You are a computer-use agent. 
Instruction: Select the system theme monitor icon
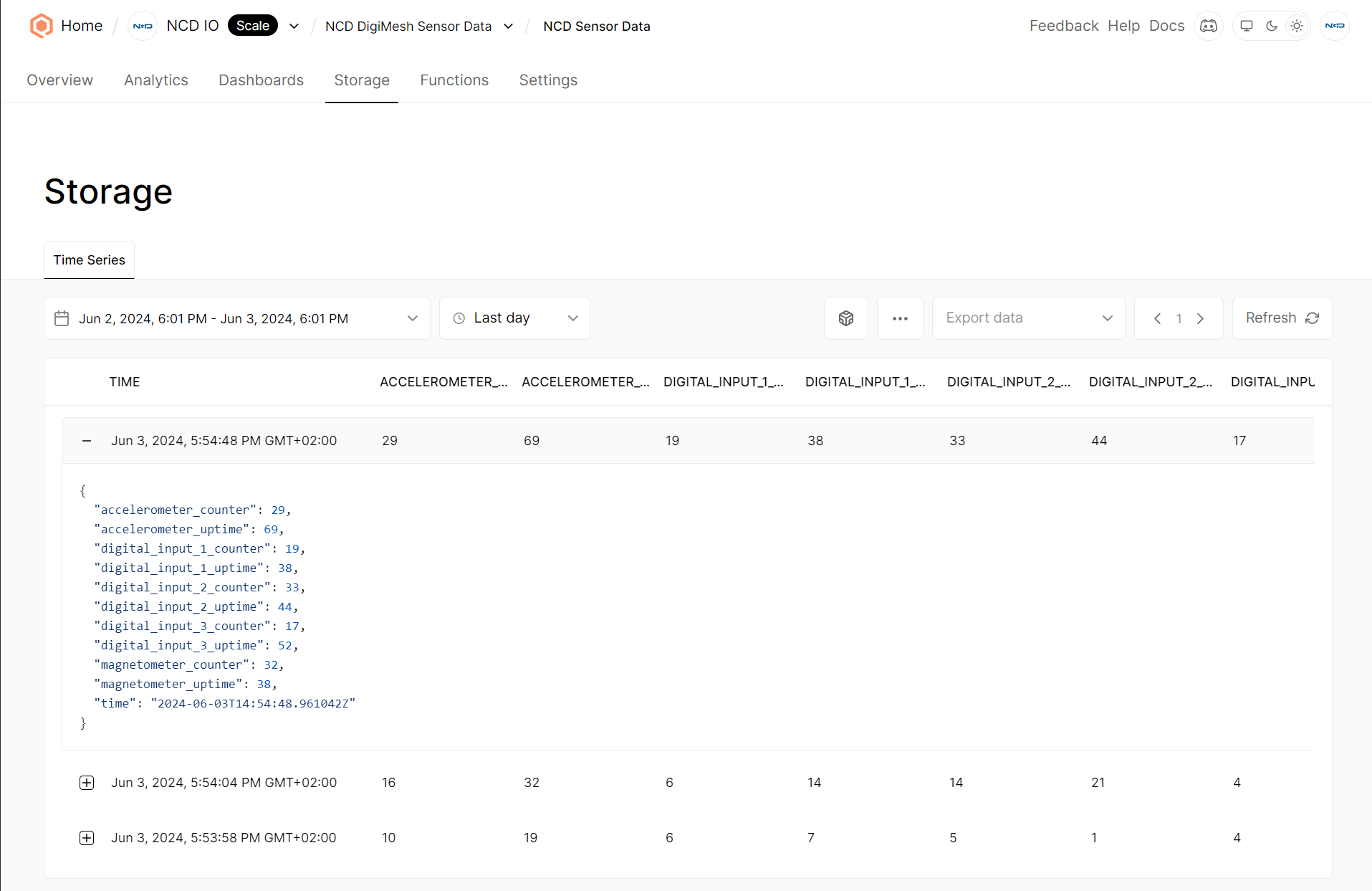pos(1245,26)
